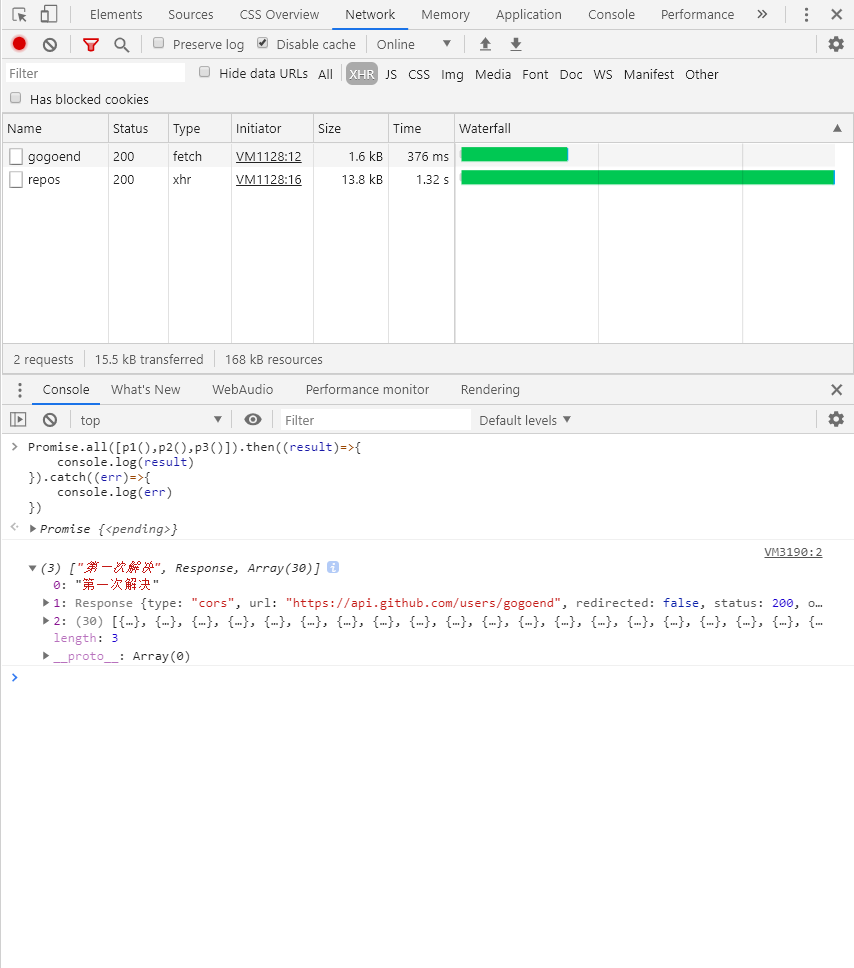Open source link VM3190:2
854x968 pixels.
coord(793,551)
